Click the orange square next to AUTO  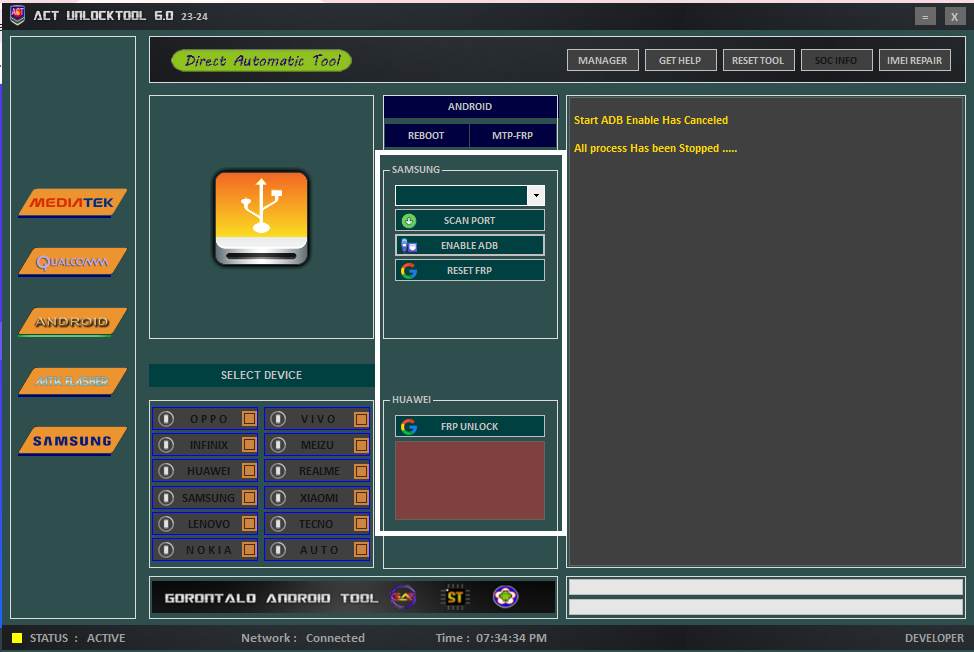pyautogui.click(x=361, y=550)
